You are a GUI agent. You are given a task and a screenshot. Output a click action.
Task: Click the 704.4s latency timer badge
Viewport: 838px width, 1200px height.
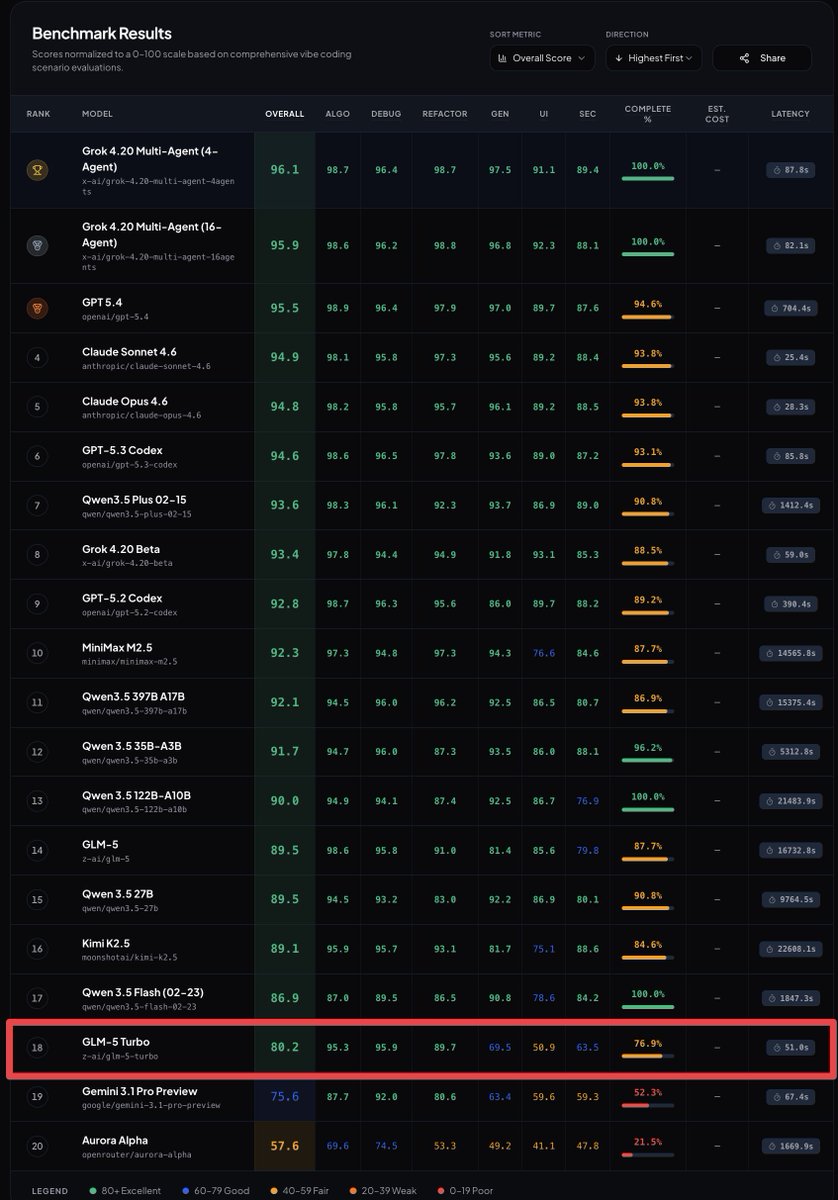[x=790, y=308]
